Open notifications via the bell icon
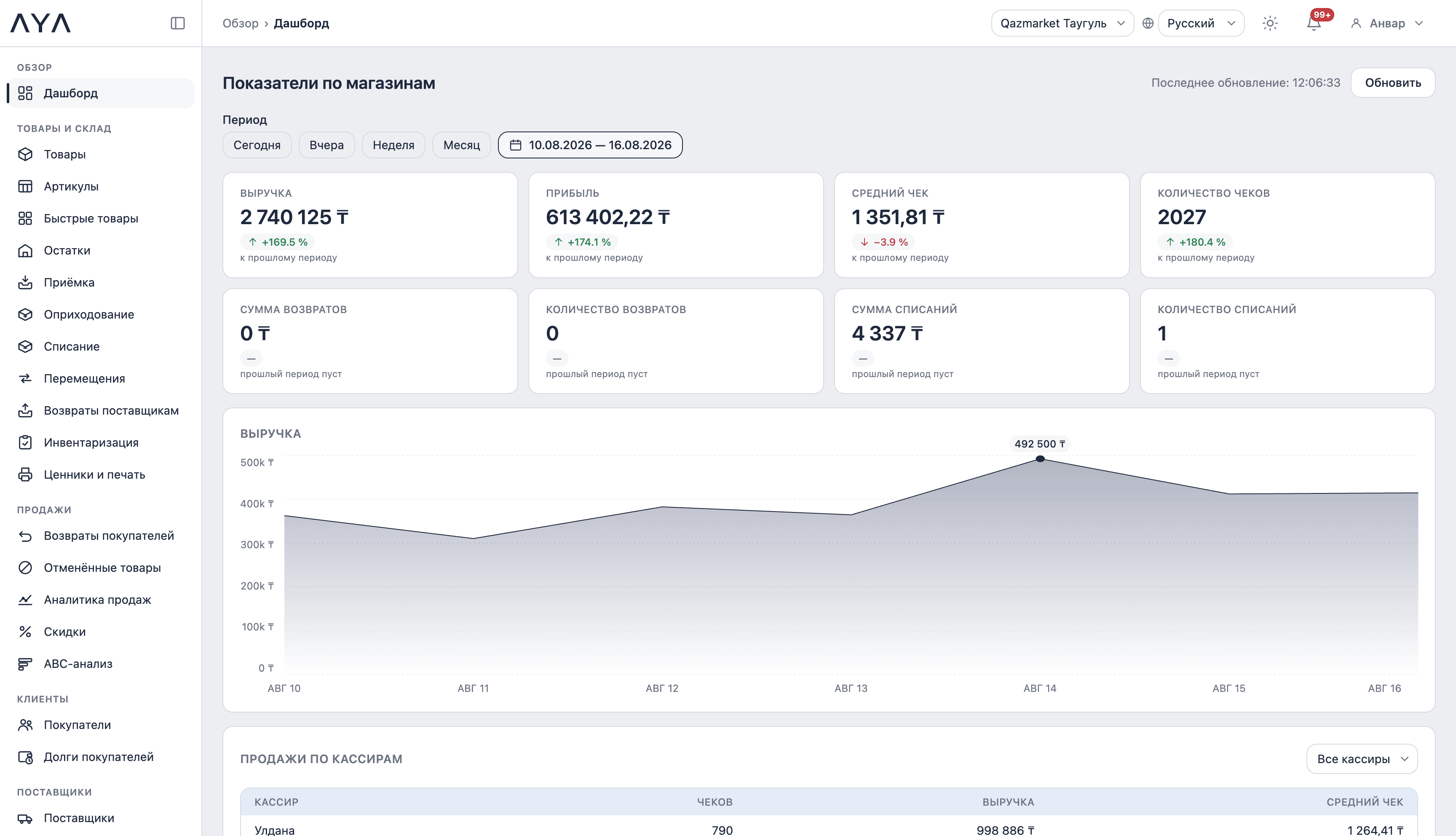 pyautogui.click(x=1314, y=24)
